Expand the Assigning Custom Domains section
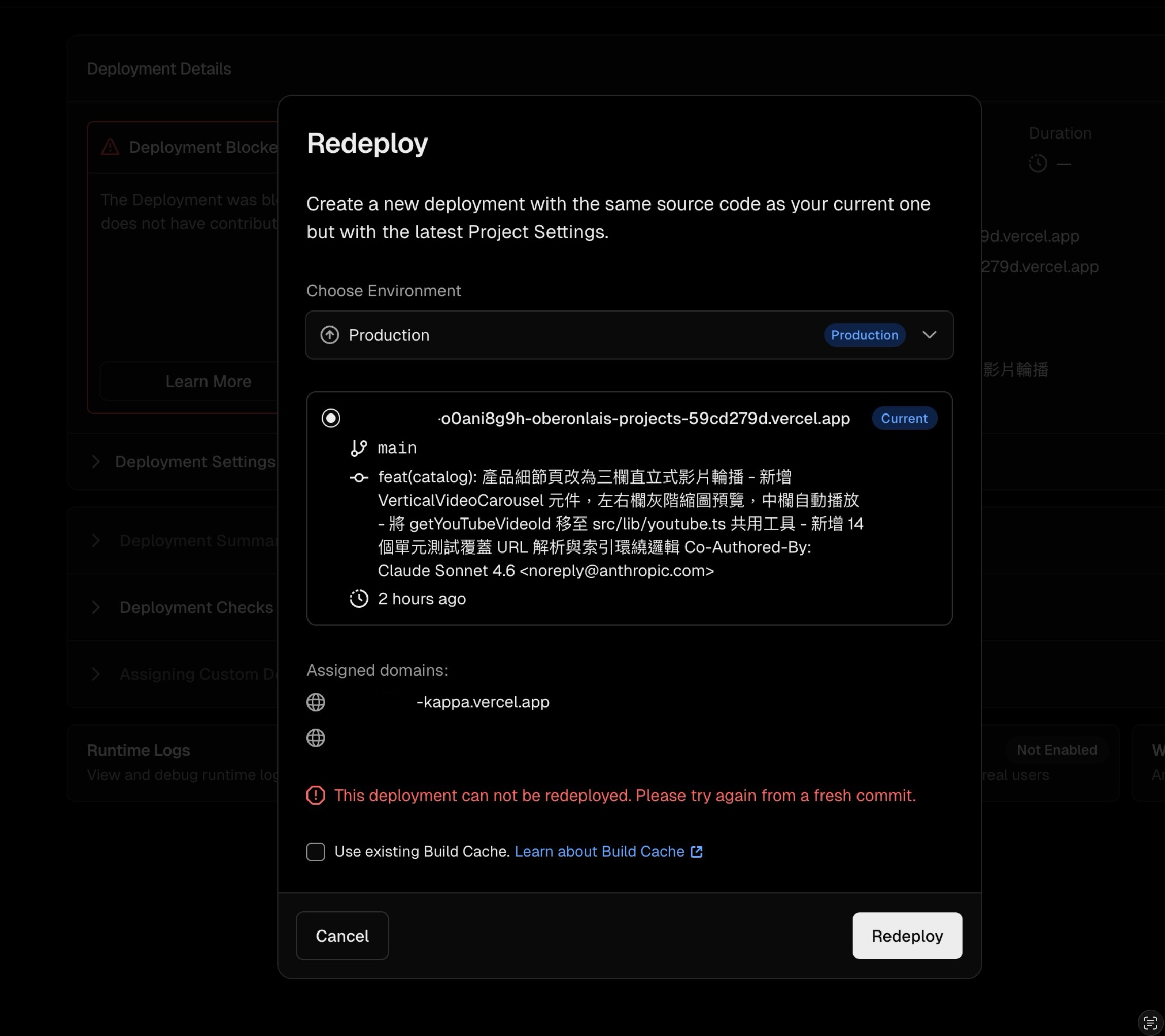Image resolution: width=1165 pixels, height=1036 pixels. pyautogui.click(x=96, y=674)
